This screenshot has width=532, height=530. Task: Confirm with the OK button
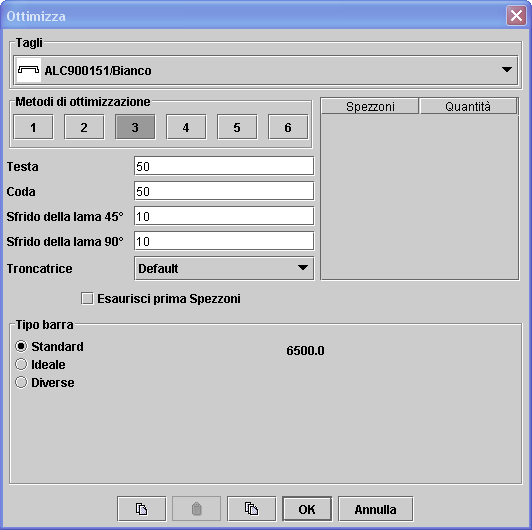[x=307, y=509]
